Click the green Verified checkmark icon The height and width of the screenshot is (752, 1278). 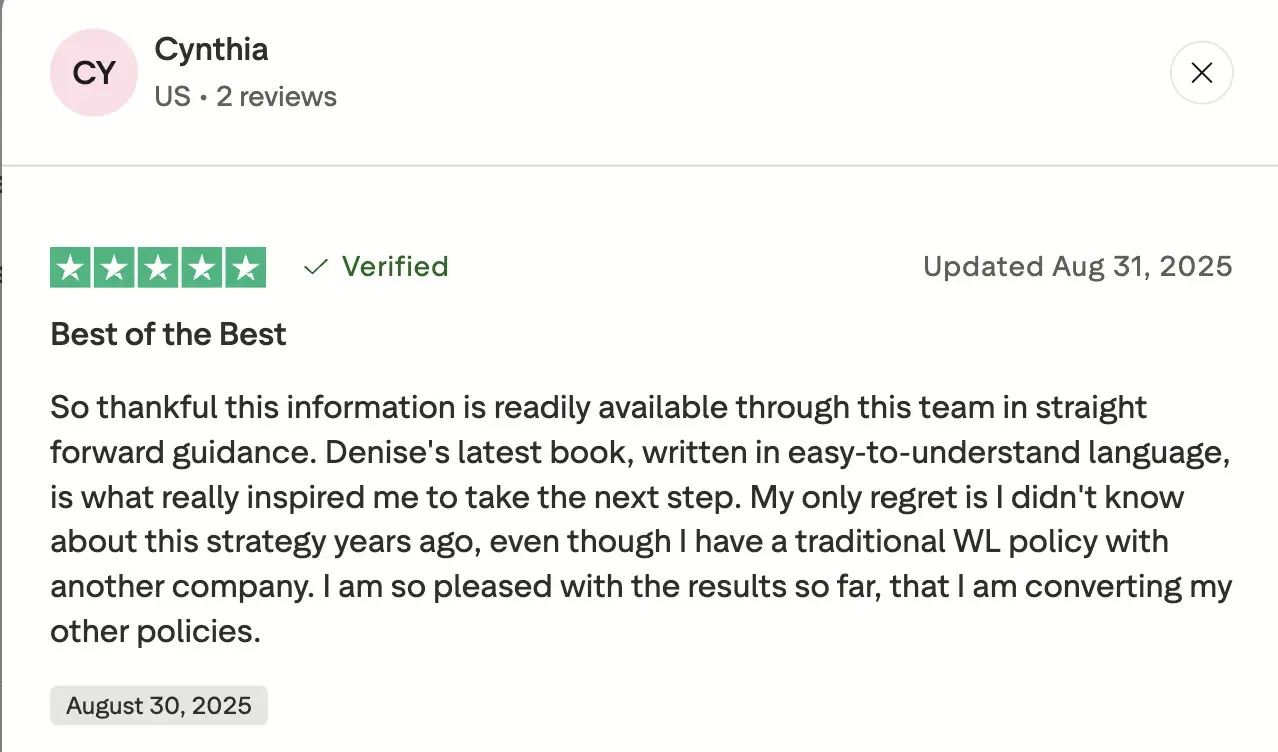[316, 267]
